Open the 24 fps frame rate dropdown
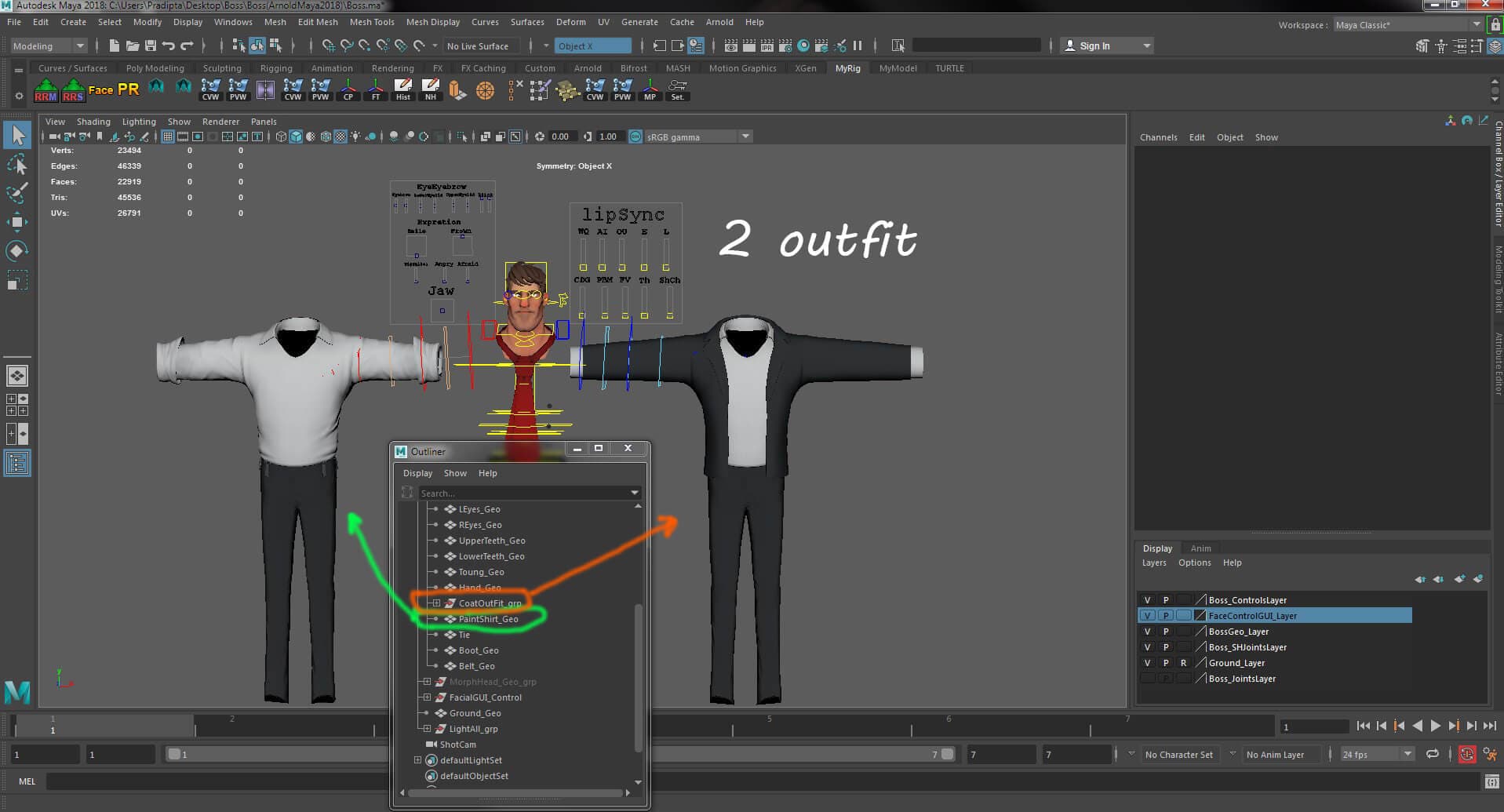This screenshot has height=812, width=1504. (1377, 755)
